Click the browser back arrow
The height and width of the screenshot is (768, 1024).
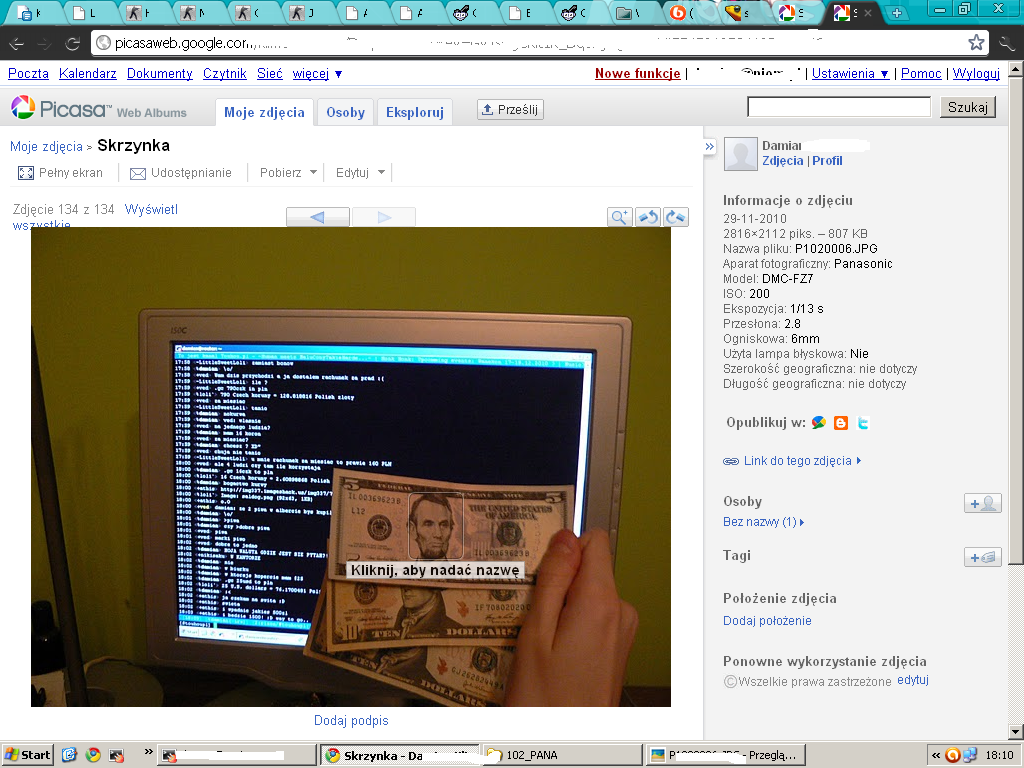(x=17, y=44)
